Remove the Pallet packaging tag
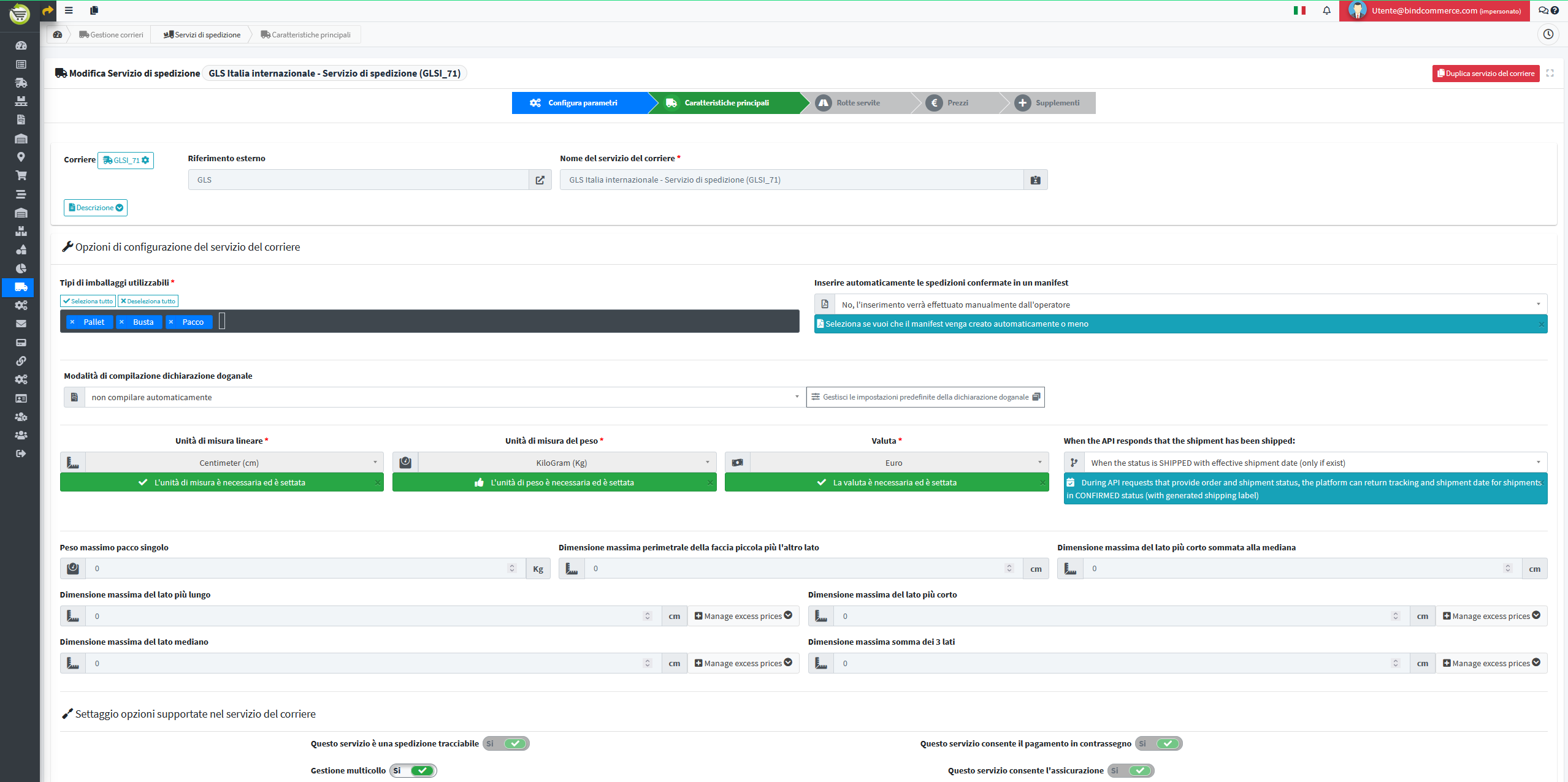Viewport: 1568px width, 782px height. pos(72,322)
